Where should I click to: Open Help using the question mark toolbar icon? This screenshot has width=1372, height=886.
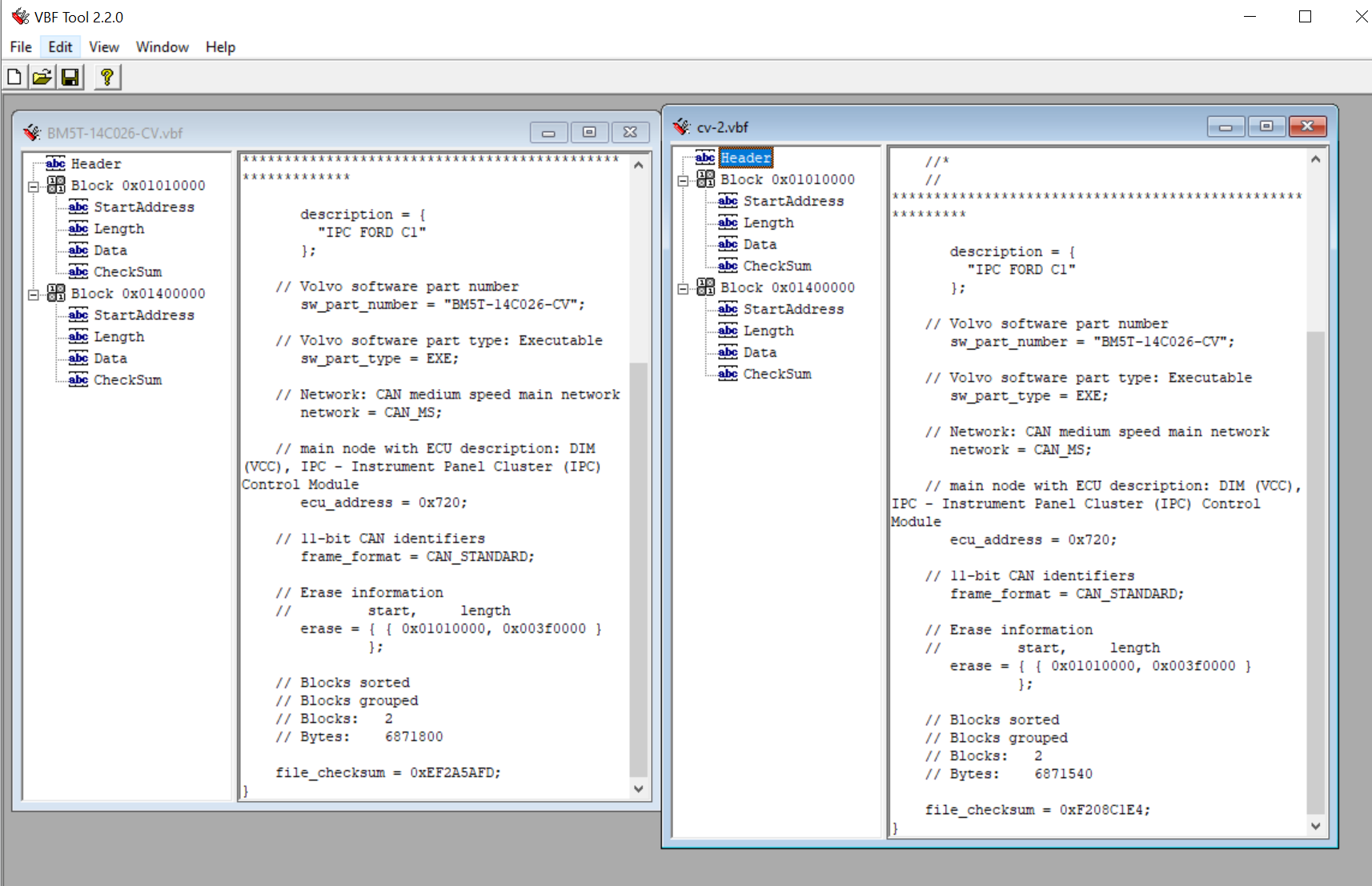[x=106, y=76]
